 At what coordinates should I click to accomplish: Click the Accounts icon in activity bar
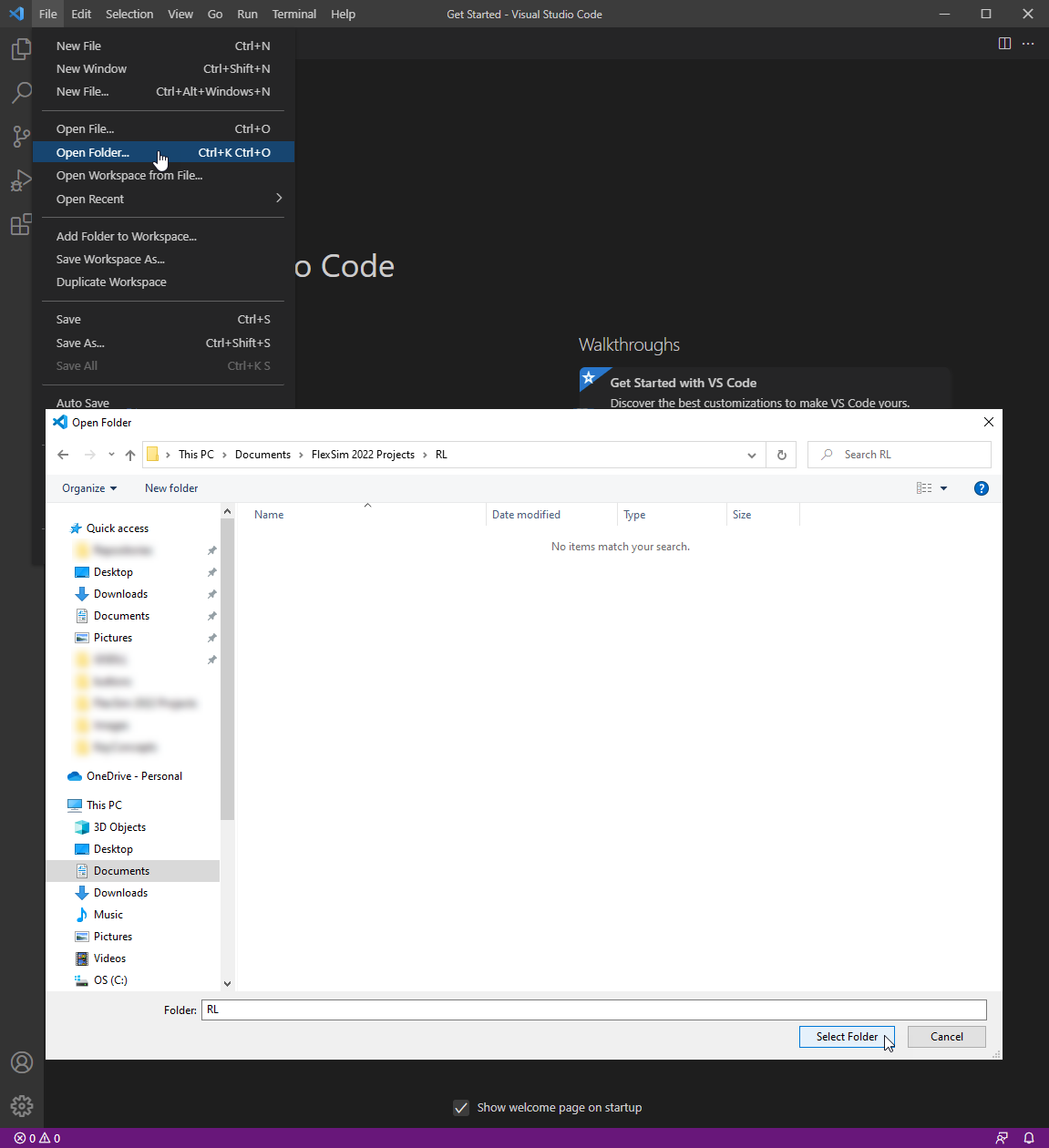pyautogui.click(x=21, y=1062)
